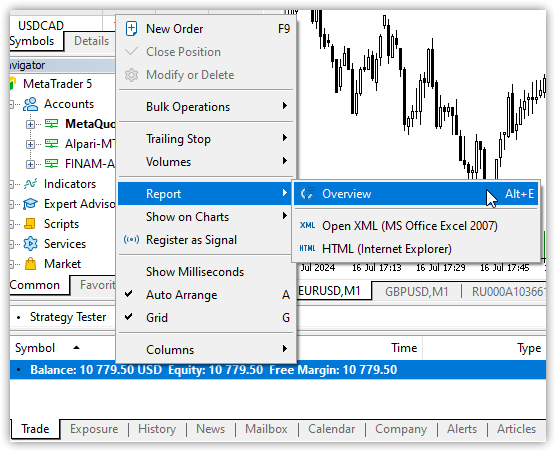
Task: Select the Strategy Tester entry
Action: [68, 317]
